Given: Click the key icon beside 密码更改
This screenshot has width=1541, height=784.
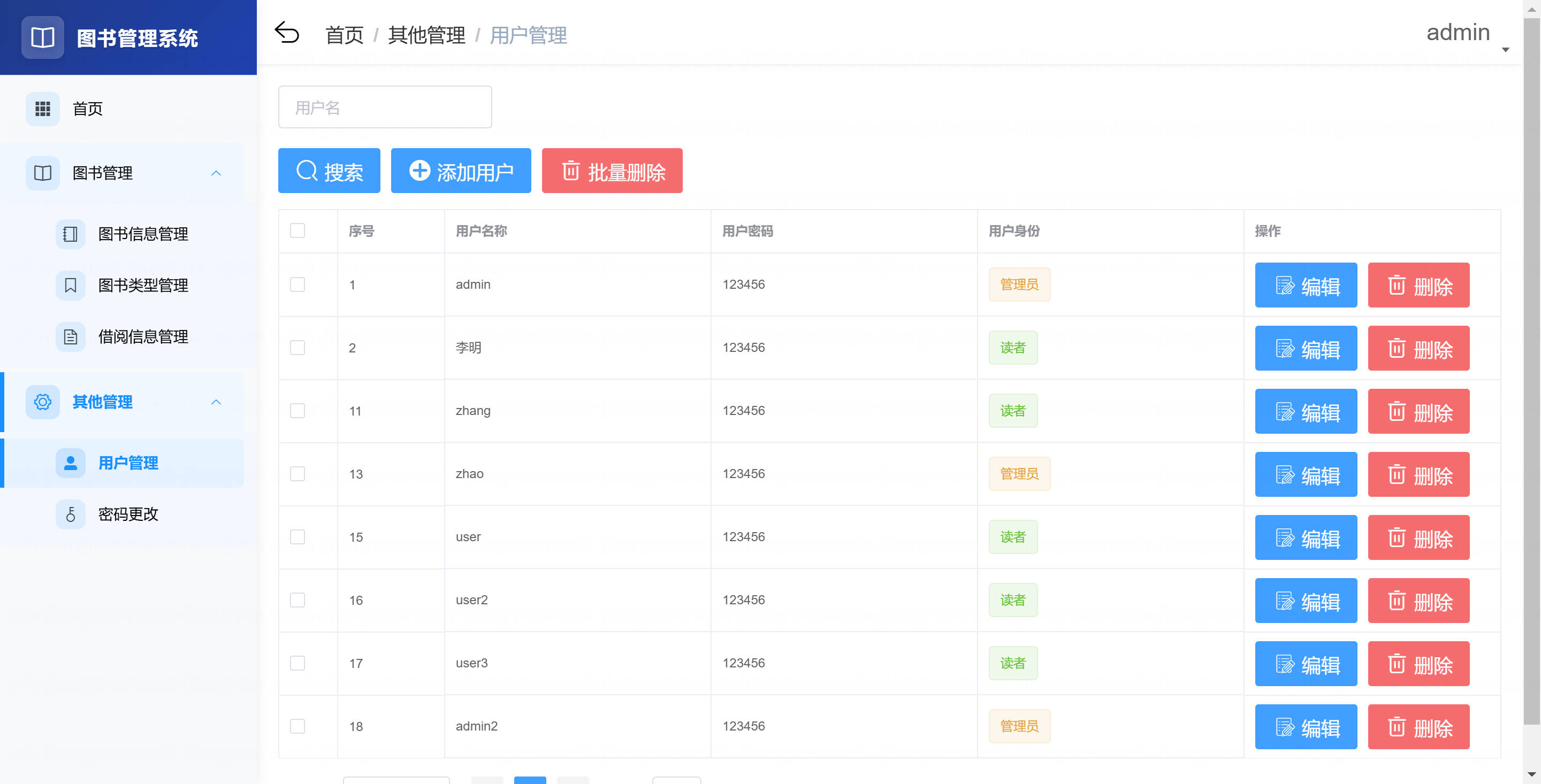Looking at the screenshot, I should tap(71, 514).
